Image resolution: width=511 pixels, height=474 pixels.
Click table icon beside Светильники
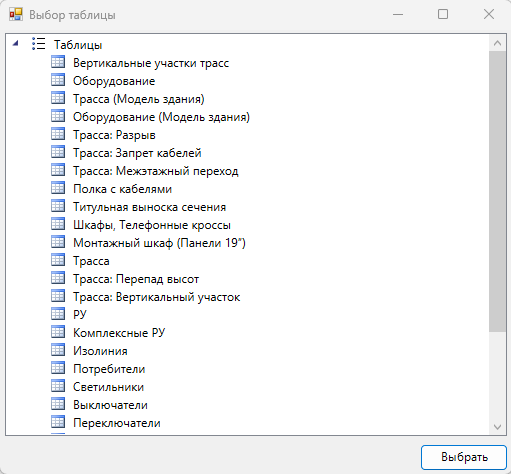[58, 386]
